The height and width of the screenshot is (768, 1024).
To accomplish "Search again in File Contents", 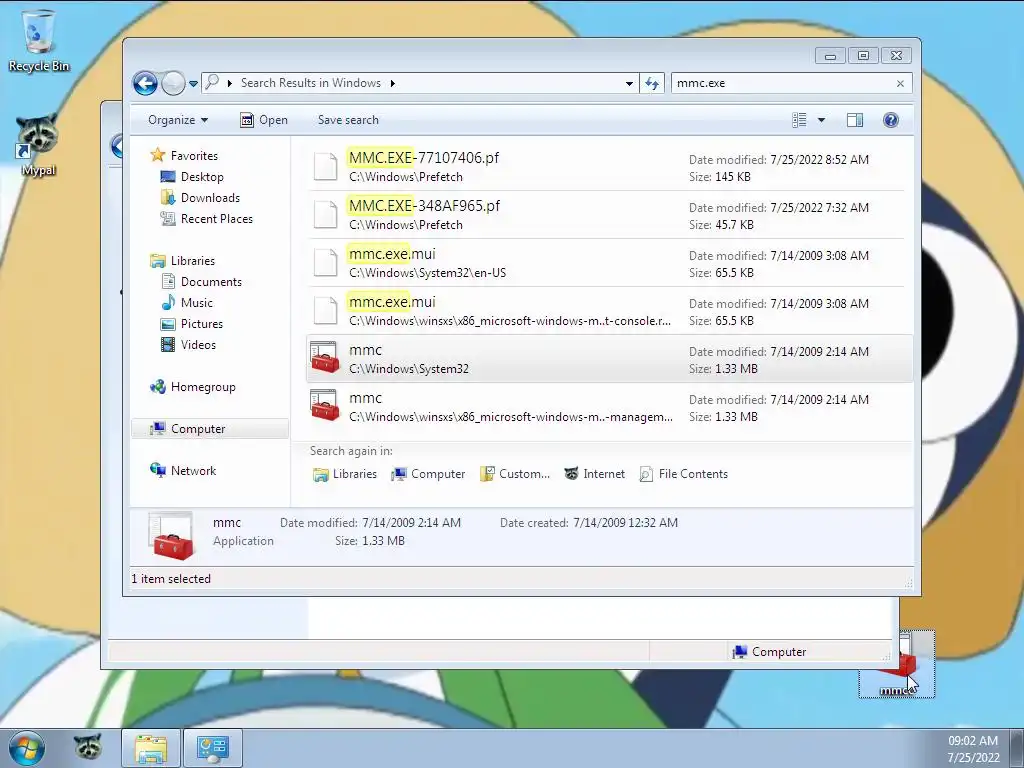I will point(683,474).
